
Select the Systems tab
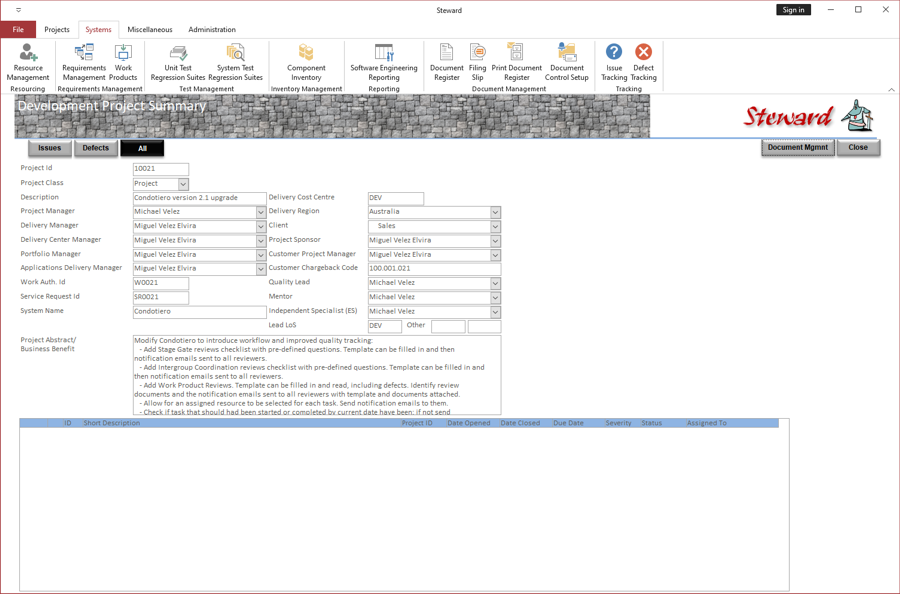coord(98,29)
